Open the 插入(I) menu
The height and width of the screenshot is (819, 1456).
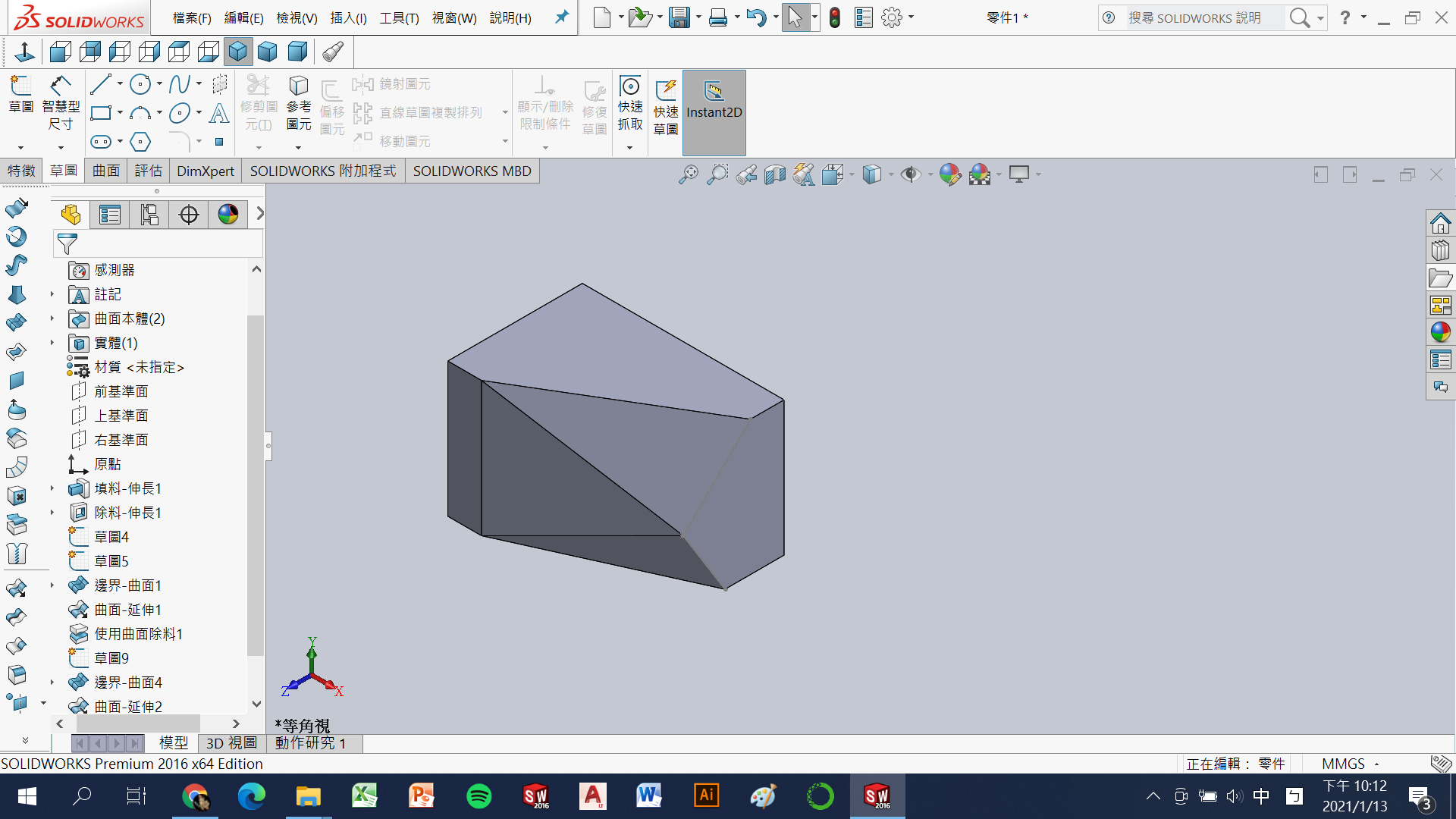point(348,17)
